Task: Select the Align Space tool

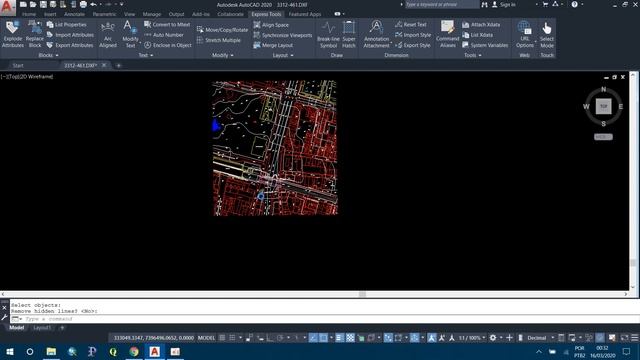Action: click(x=271, y=25)
